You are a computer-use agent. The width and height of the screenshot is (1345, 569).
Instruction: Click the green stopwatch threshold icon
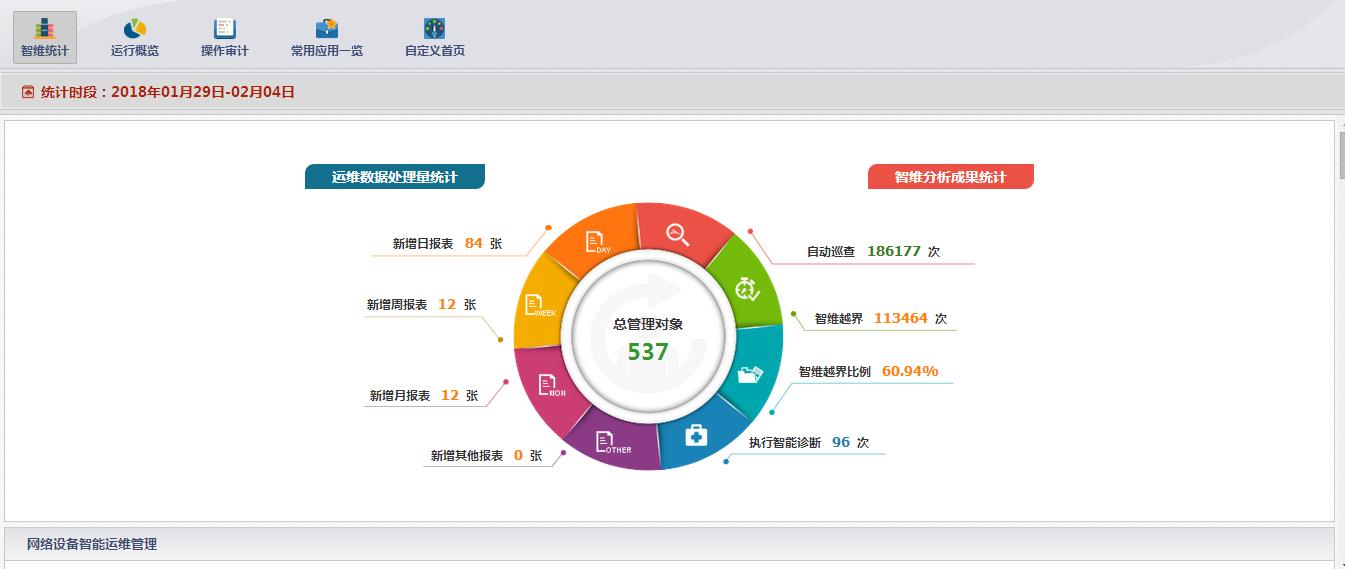747,288
